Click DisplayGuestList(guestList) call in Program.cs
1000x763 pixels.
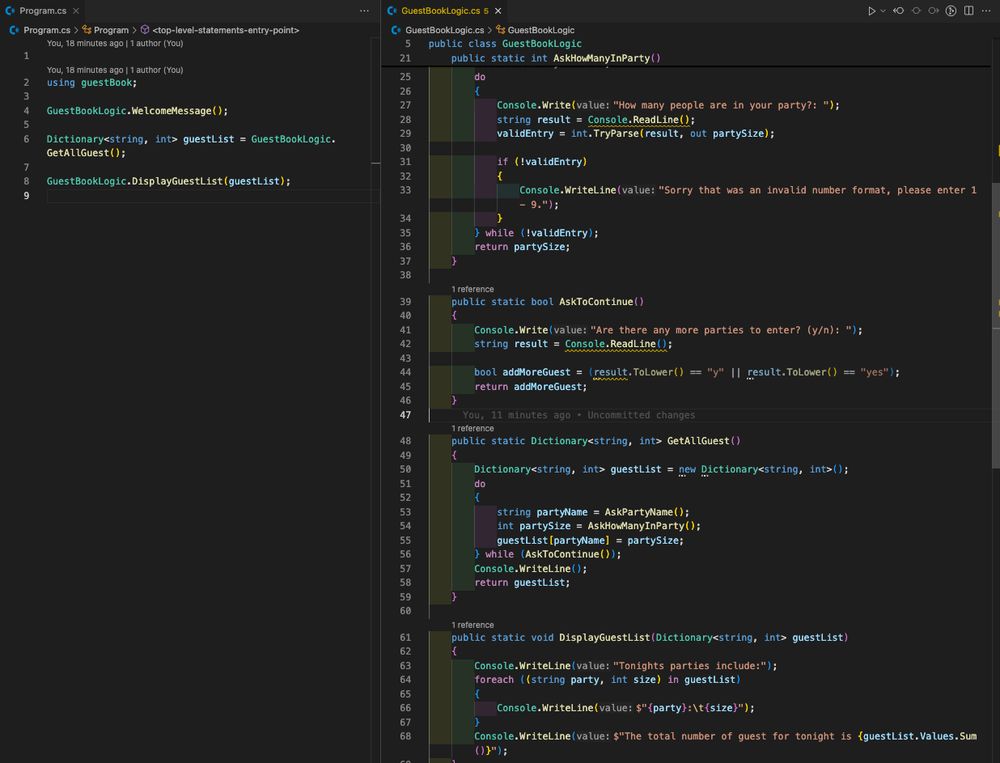168,181
